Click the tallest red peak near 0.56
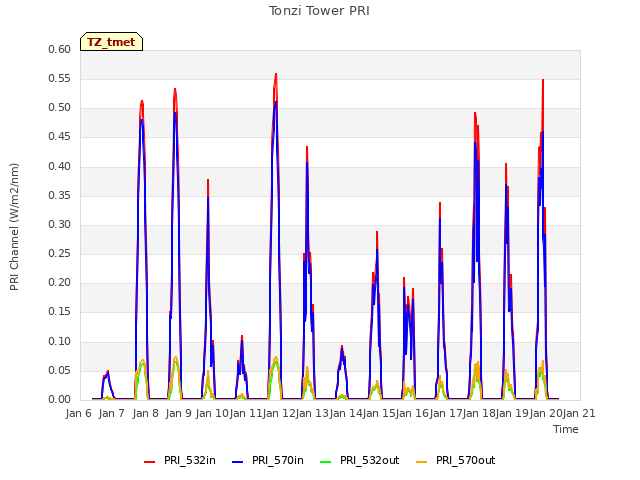Viewport: 640px width, 480px height. pos(276,75)
